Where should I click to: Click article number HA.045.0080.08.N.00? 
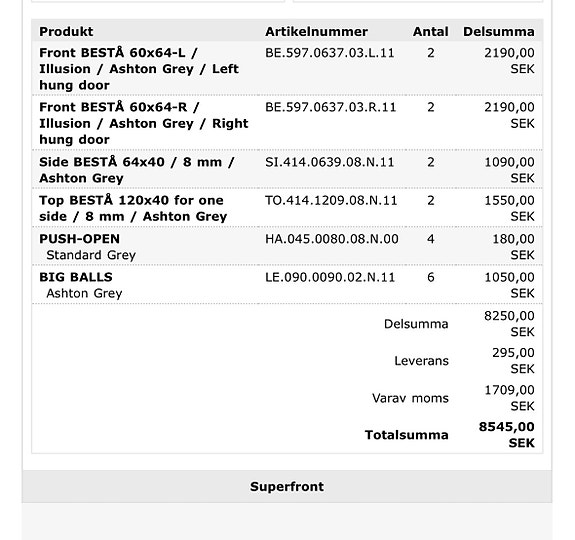coord(332,239)
